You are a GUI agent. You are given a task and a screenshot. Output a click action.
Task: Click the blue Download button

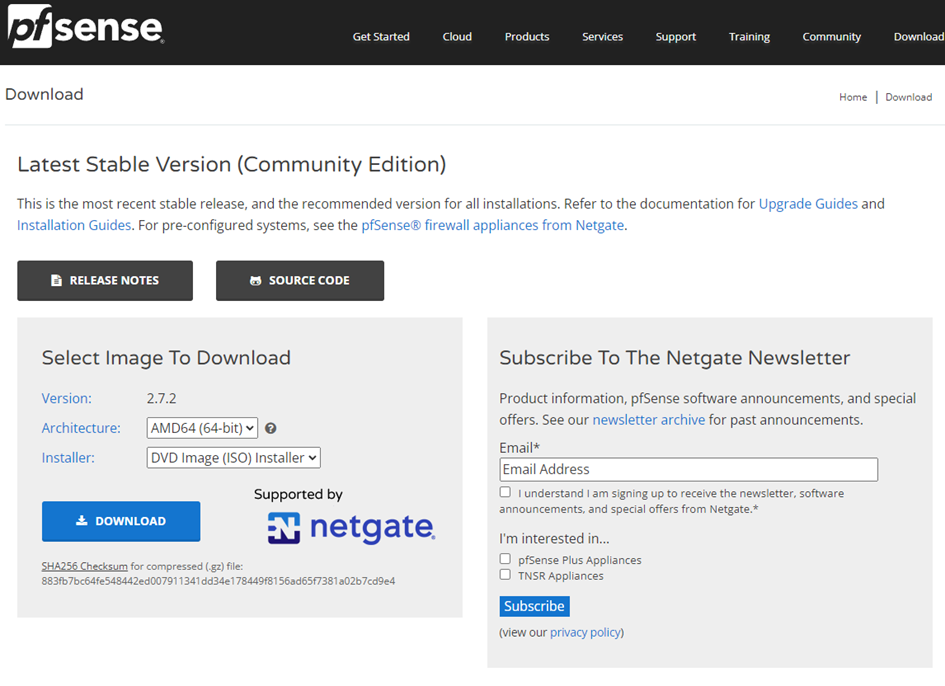click(121, 521)
